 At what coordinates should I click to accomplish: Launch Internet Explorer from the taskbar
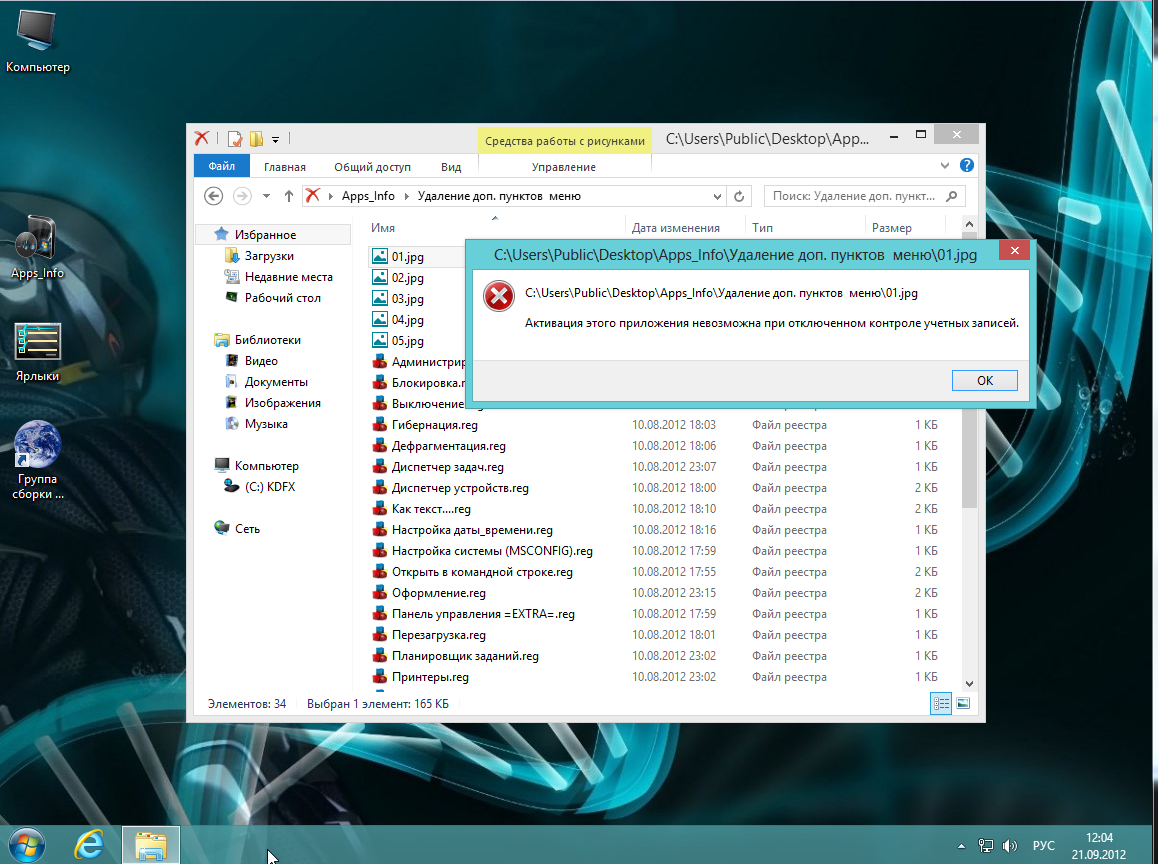89,845
